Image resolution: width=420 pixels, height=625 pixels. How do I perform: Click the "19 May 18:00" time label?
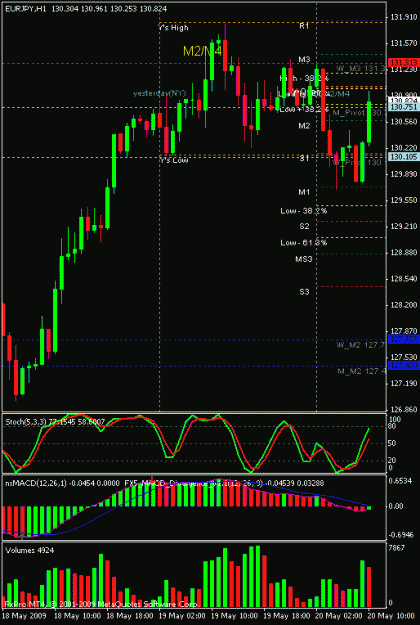pos(285,616)
